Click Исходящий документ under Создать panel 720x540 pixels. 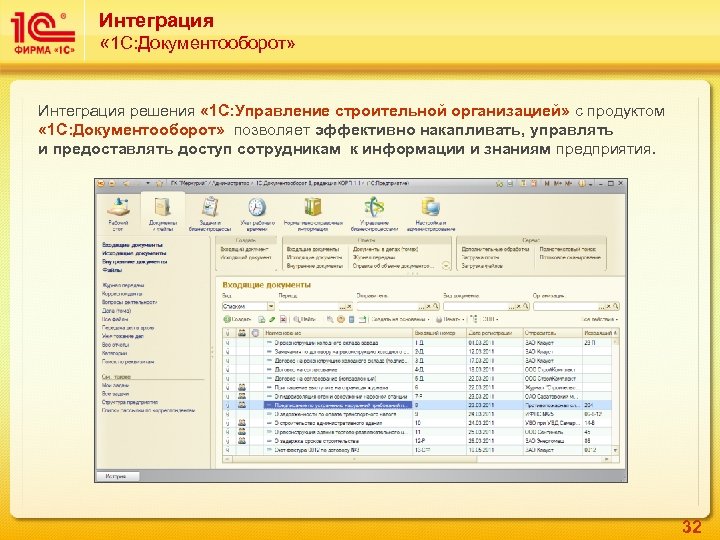pyautogui.click(x=246, y=258)
